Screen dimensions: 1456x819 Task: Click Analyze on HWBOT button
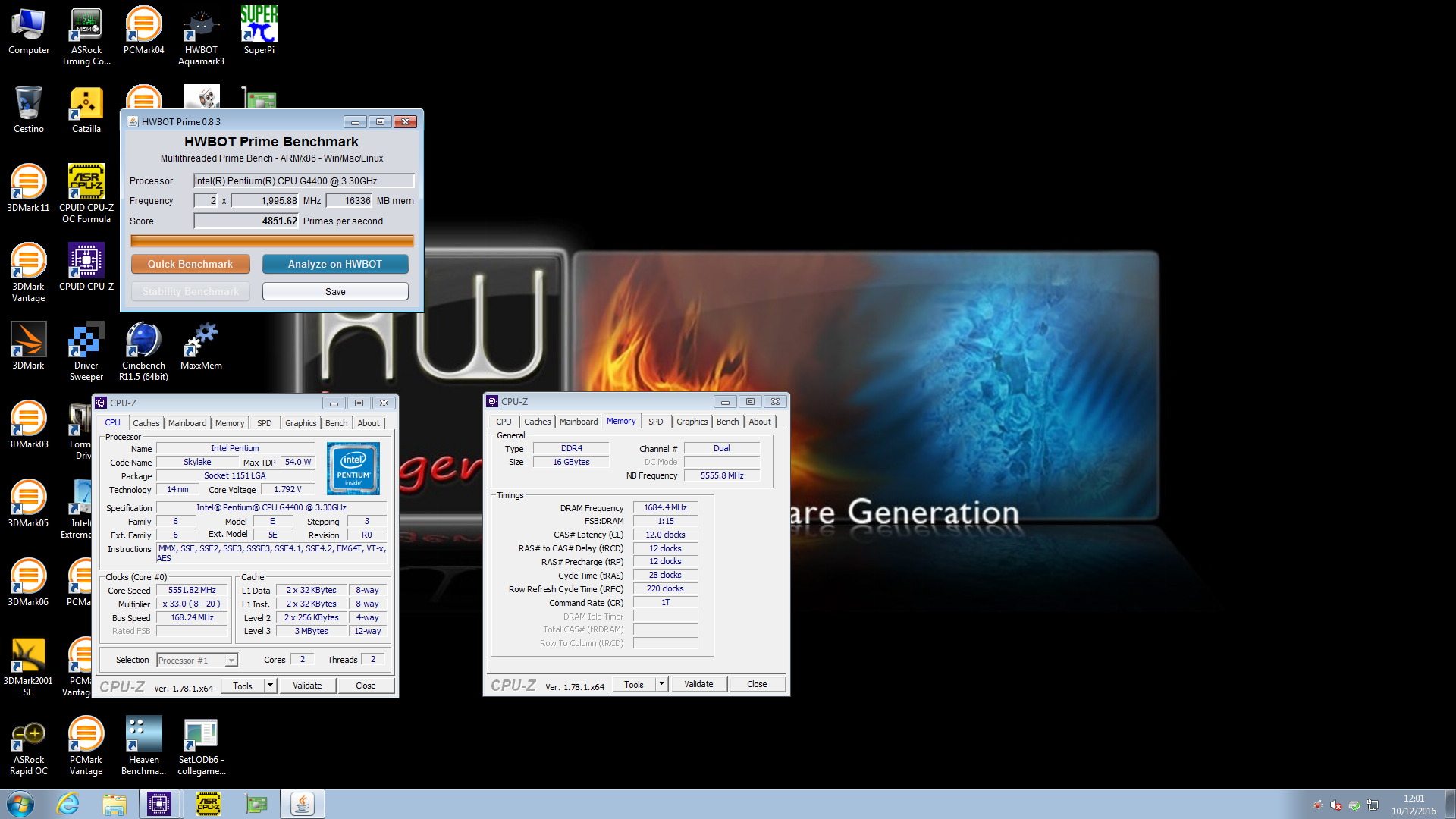pos(335,264)
